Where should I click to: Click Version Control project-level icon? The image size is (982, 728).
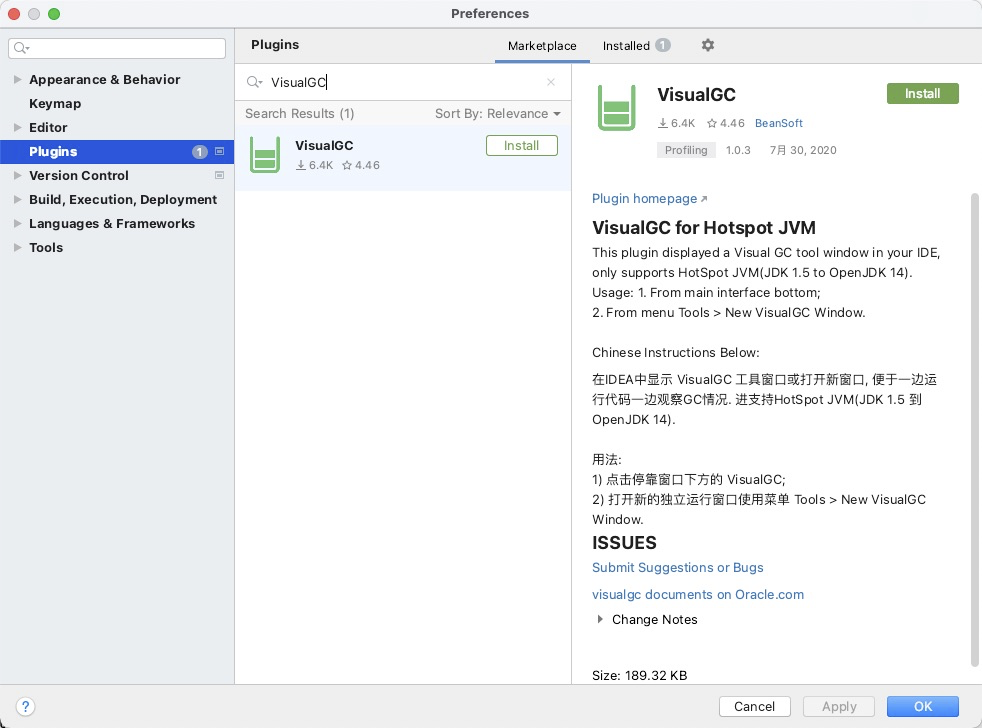[219, 175]
